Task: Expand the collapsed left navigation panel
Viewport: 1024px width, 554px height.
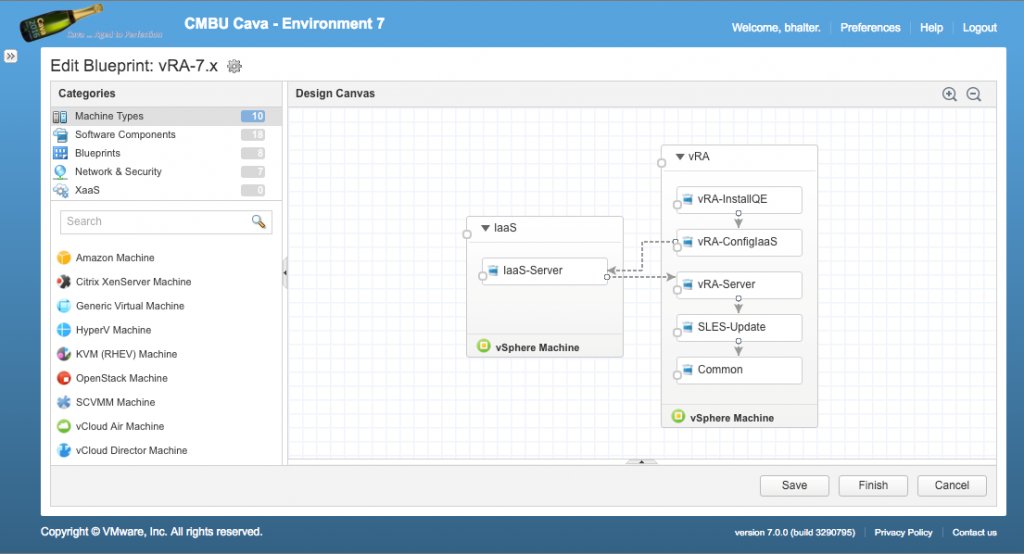Action: (10, 56)
